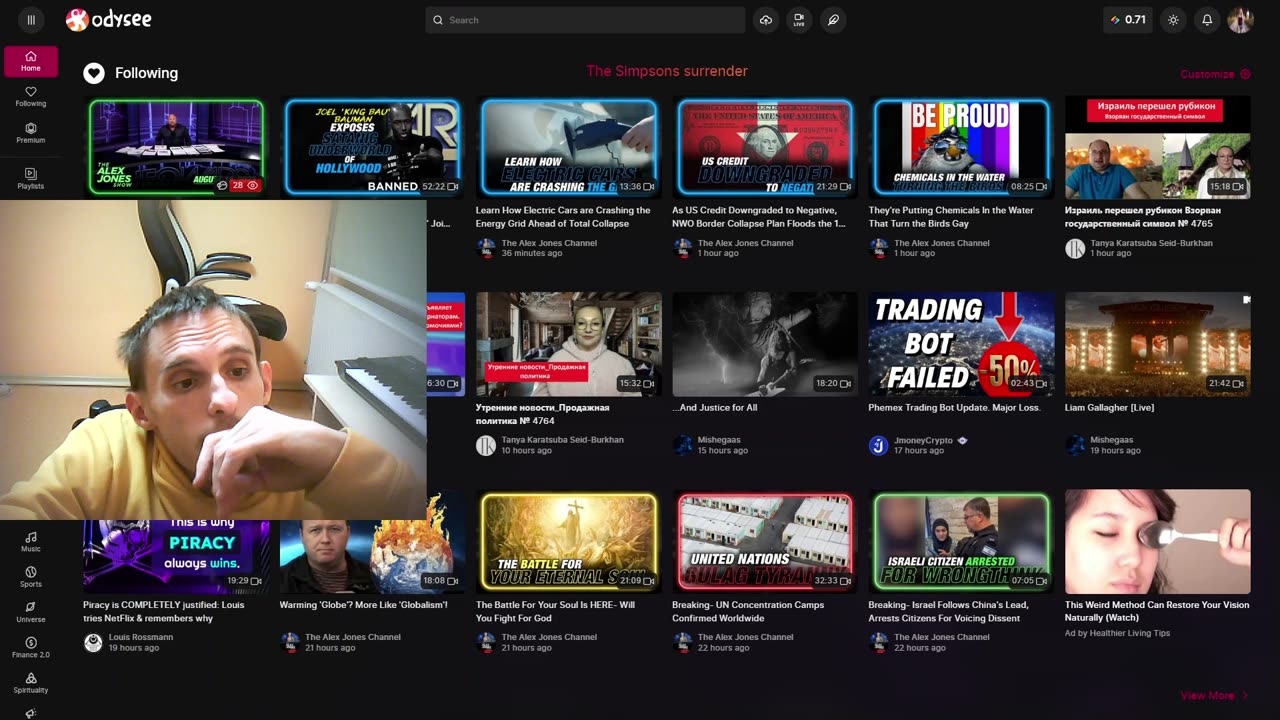The image size is (1280, 720).
Task: Open the vision ad thumbnail with spoon
Action: [x=1158, y=541]
